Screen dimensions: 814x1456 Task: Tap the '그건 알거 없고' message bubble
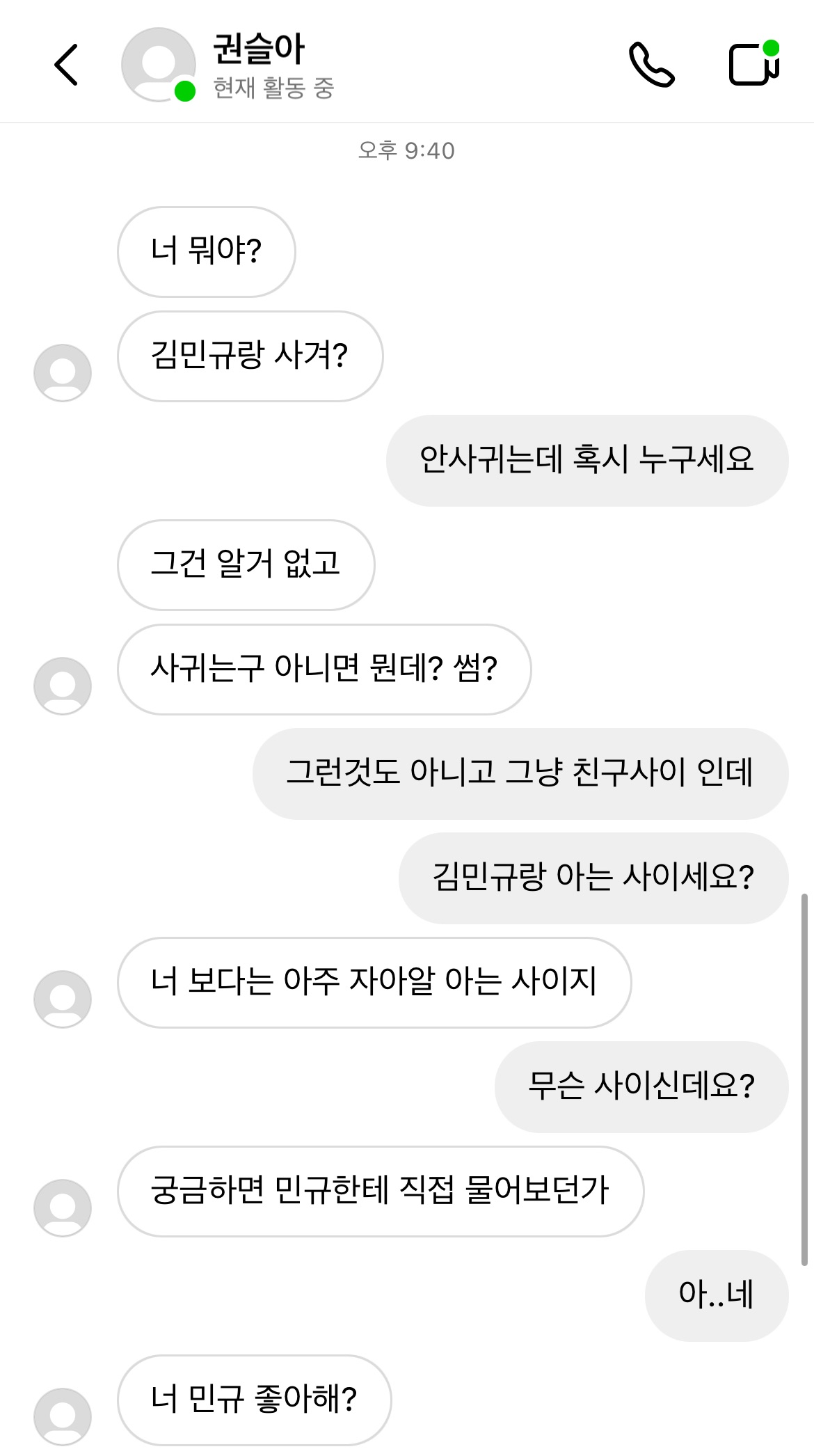[x=246, y=564]
